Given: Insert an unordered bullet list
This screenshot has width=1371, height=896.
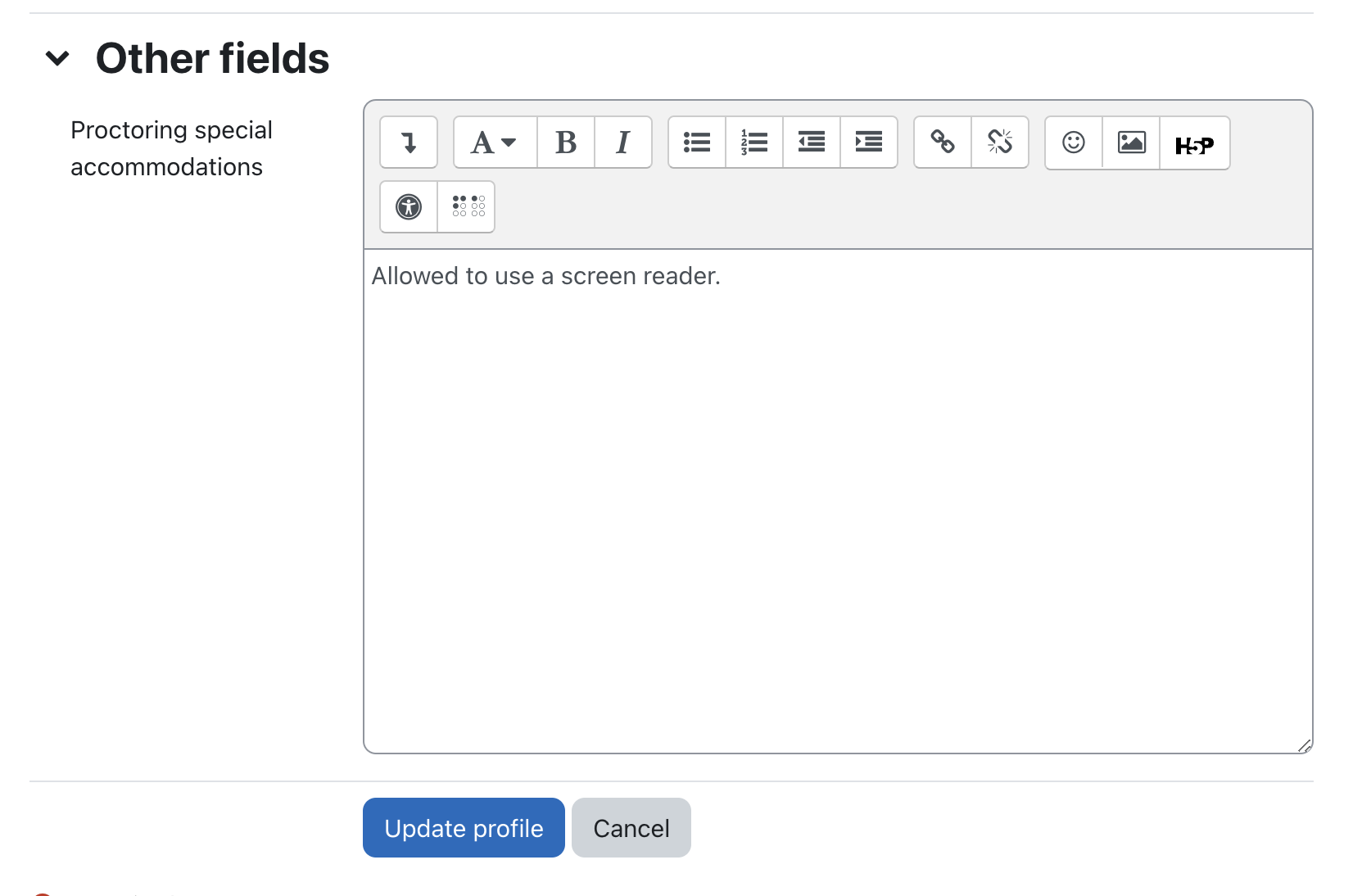Looking at the screenshot, I should tap(697, 143).
